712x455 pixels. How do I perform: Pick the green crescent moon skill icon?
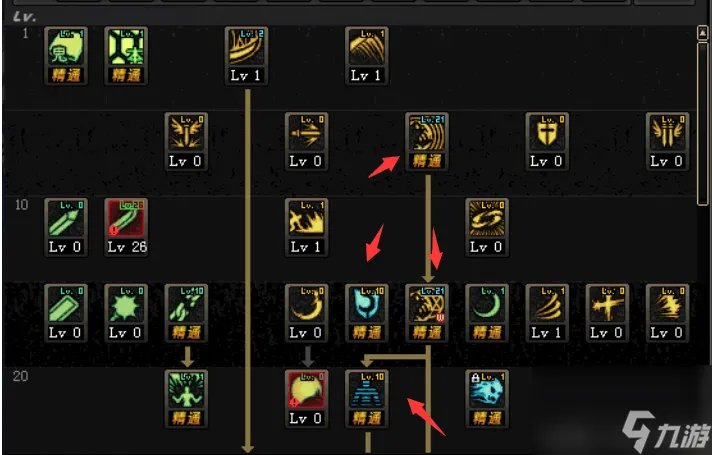click(487, 312)
